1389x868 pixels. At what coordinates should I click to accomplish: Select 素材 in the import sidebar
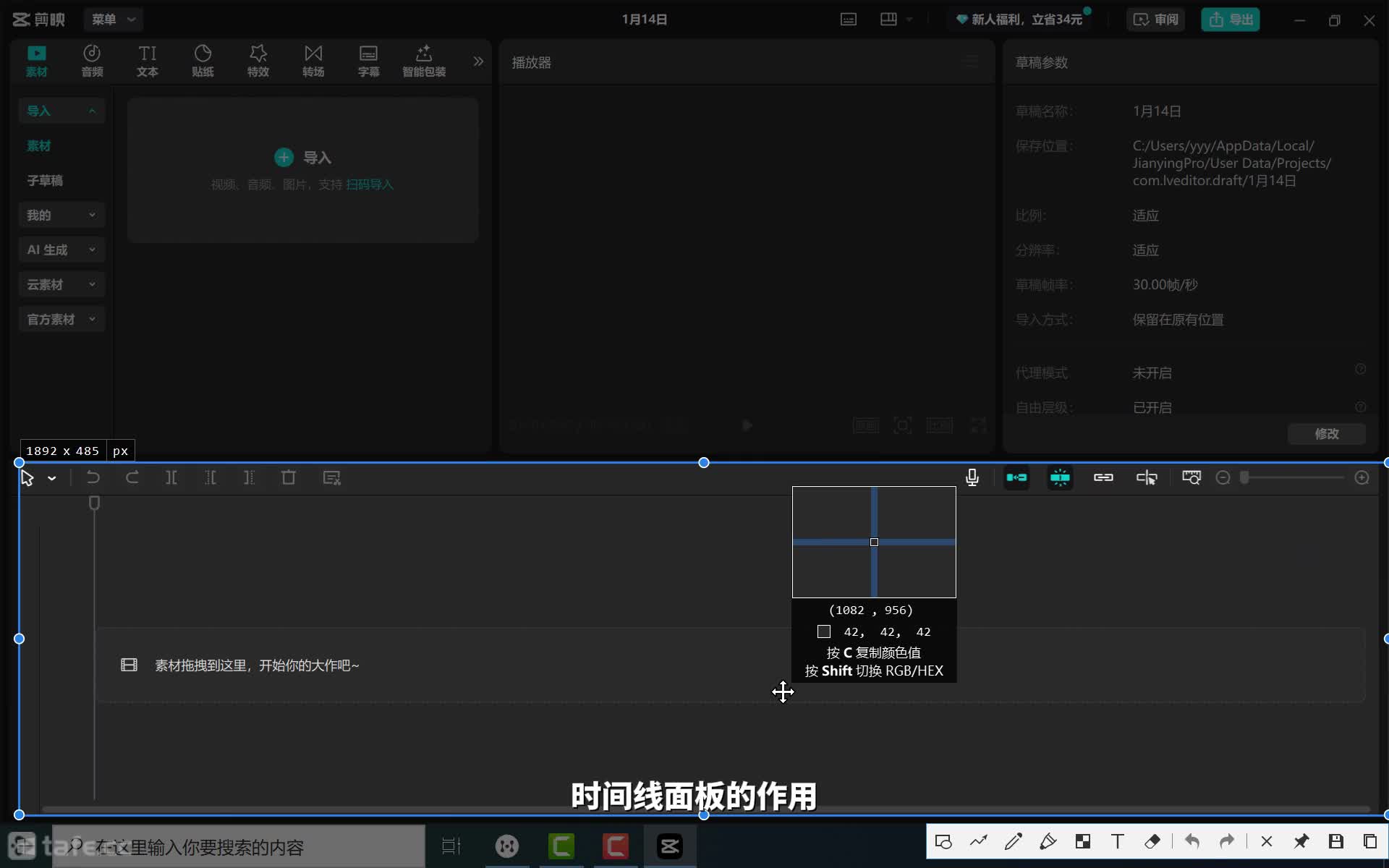tap(39, 145)
